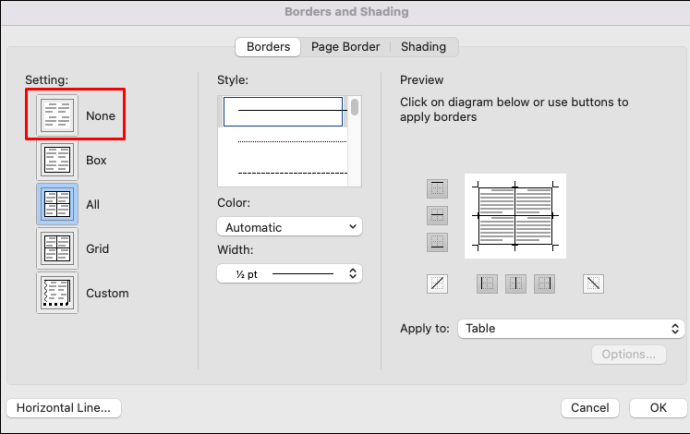Switch to the Shading tab
This screenshot has width=690, height=434.
click(x=424, y=46)
